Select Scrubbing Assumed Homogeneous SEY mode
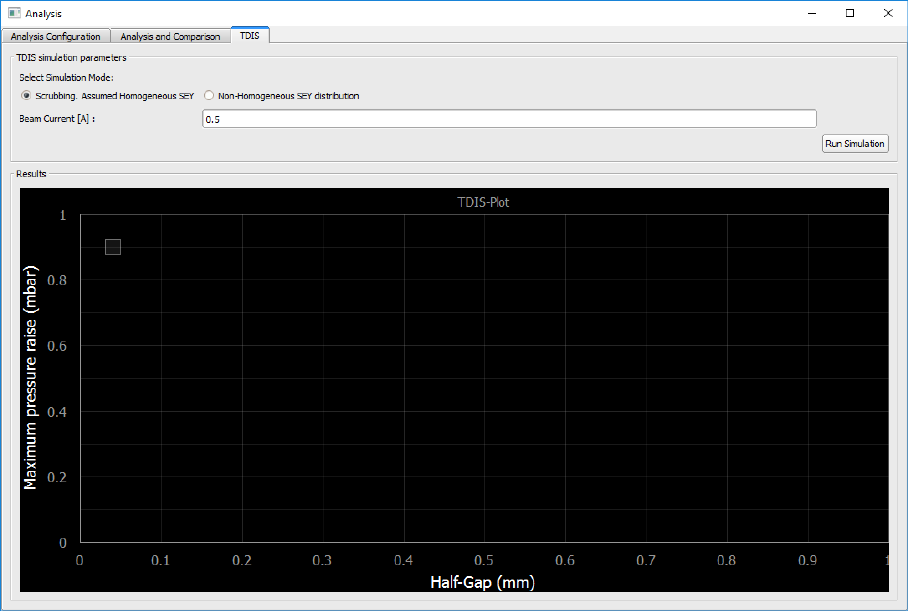The image size is (908, 611). click(x=107, y=96)
